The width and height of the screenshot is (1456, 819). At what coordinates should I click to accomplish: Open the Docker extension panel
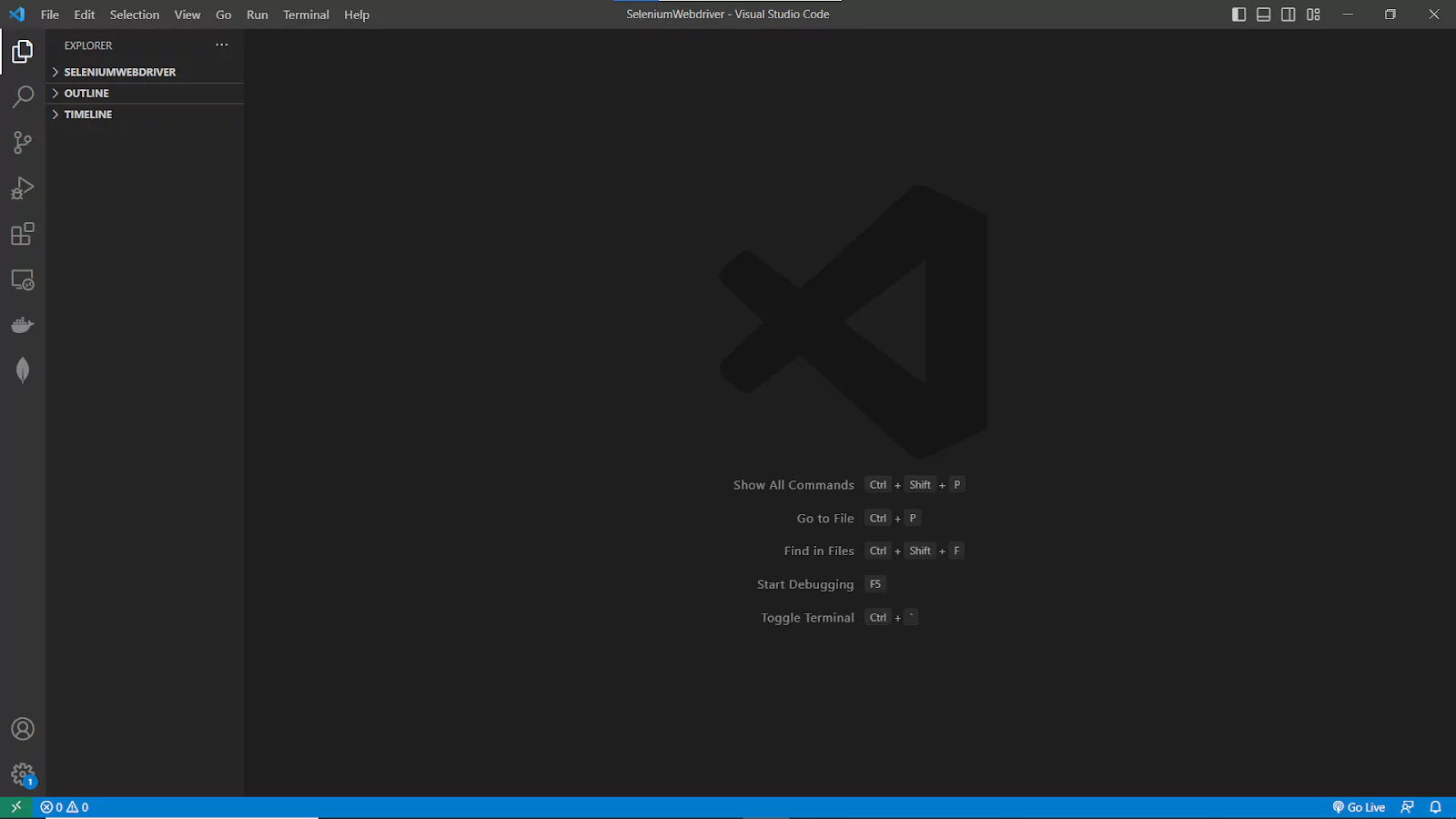click(x=23, y=324)
